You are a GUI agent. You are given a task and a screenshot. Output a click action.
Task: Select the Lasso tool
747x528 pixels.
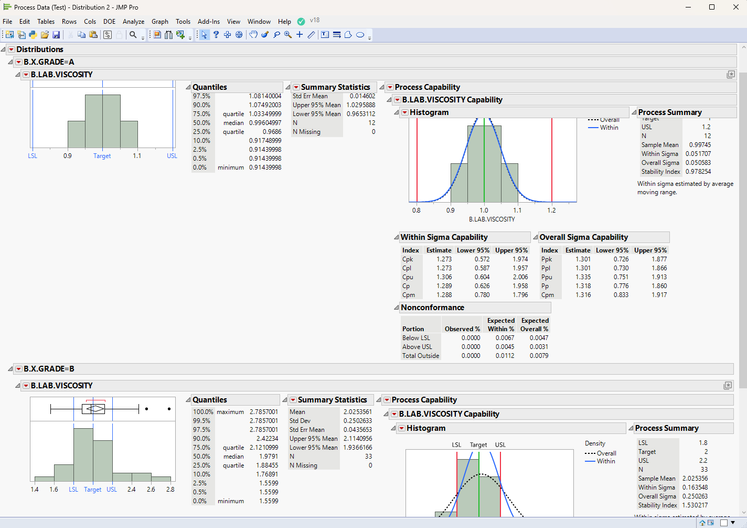pyautogui.click(x=276, y=34)
